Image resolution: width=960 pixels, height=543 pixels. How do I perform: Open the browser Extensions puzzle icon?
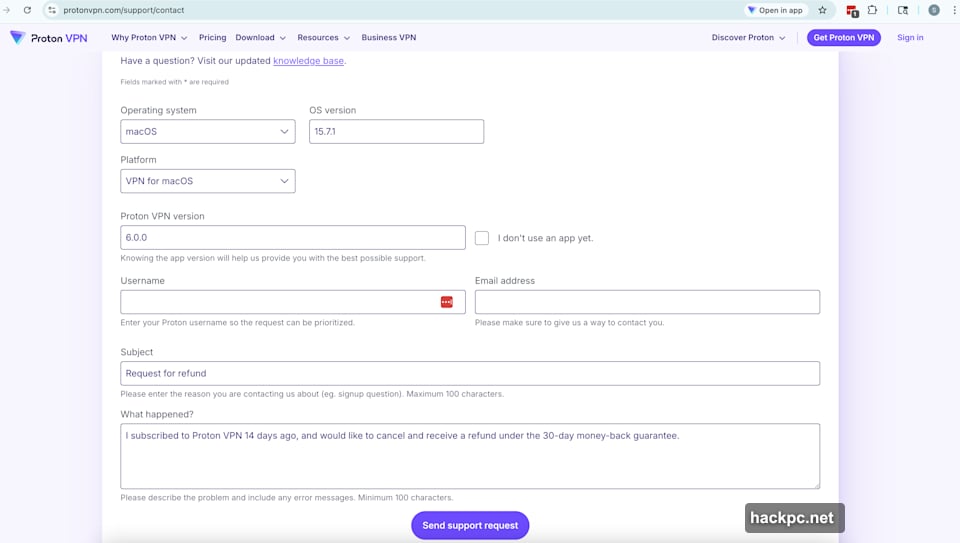(x=873, y=10)
